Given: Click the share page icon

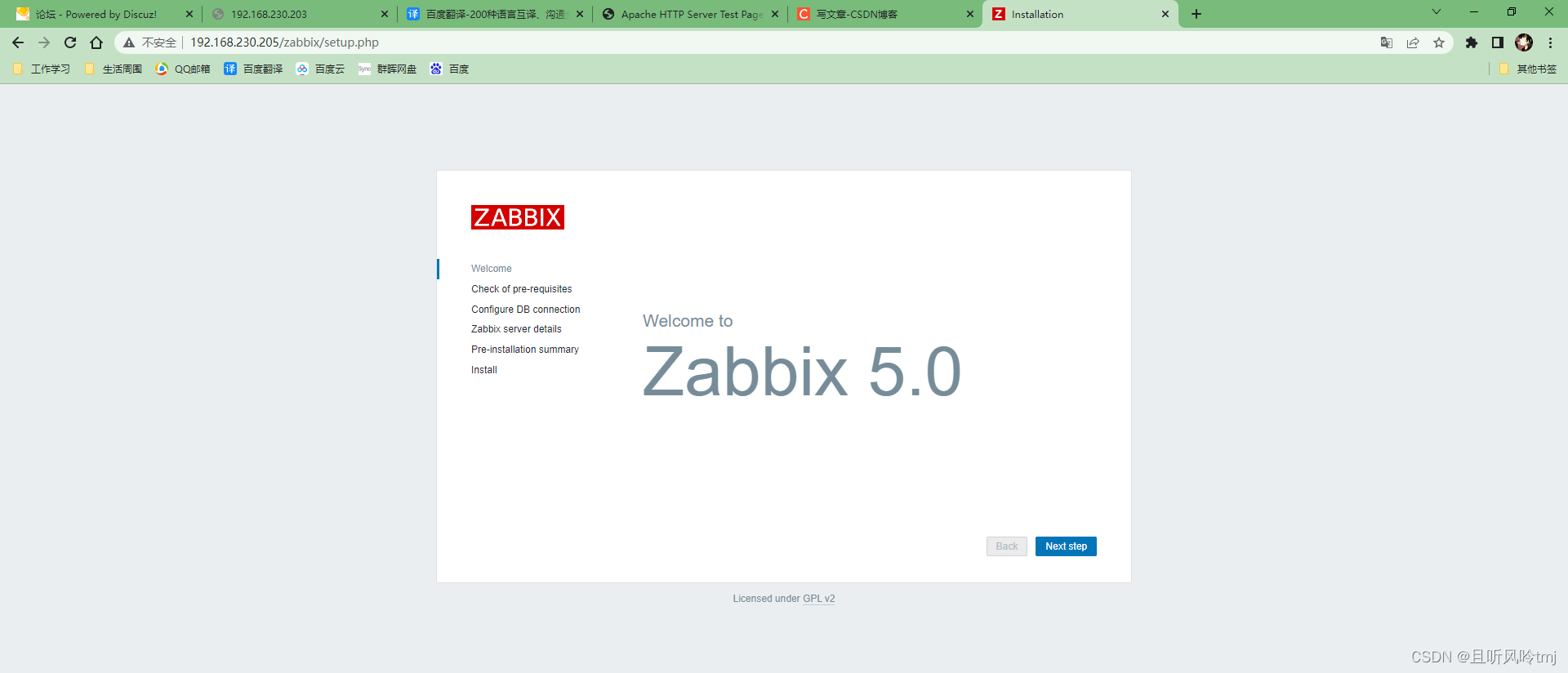Looking at the screenshot, I should coord(1413,42).
